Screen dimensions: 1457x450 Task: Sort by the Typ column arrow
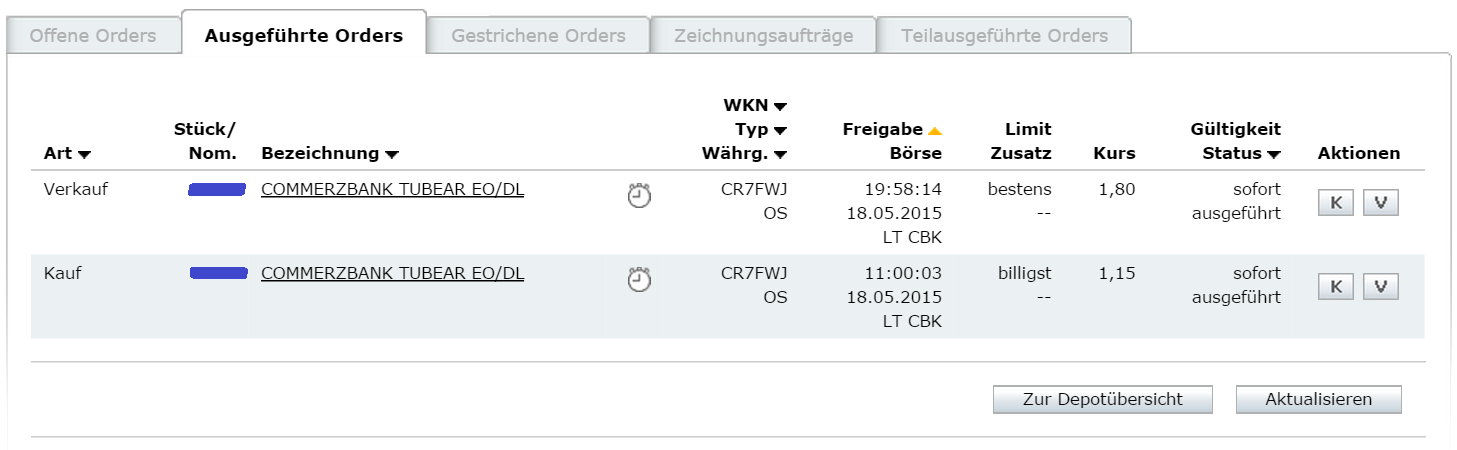coord(780,130)
